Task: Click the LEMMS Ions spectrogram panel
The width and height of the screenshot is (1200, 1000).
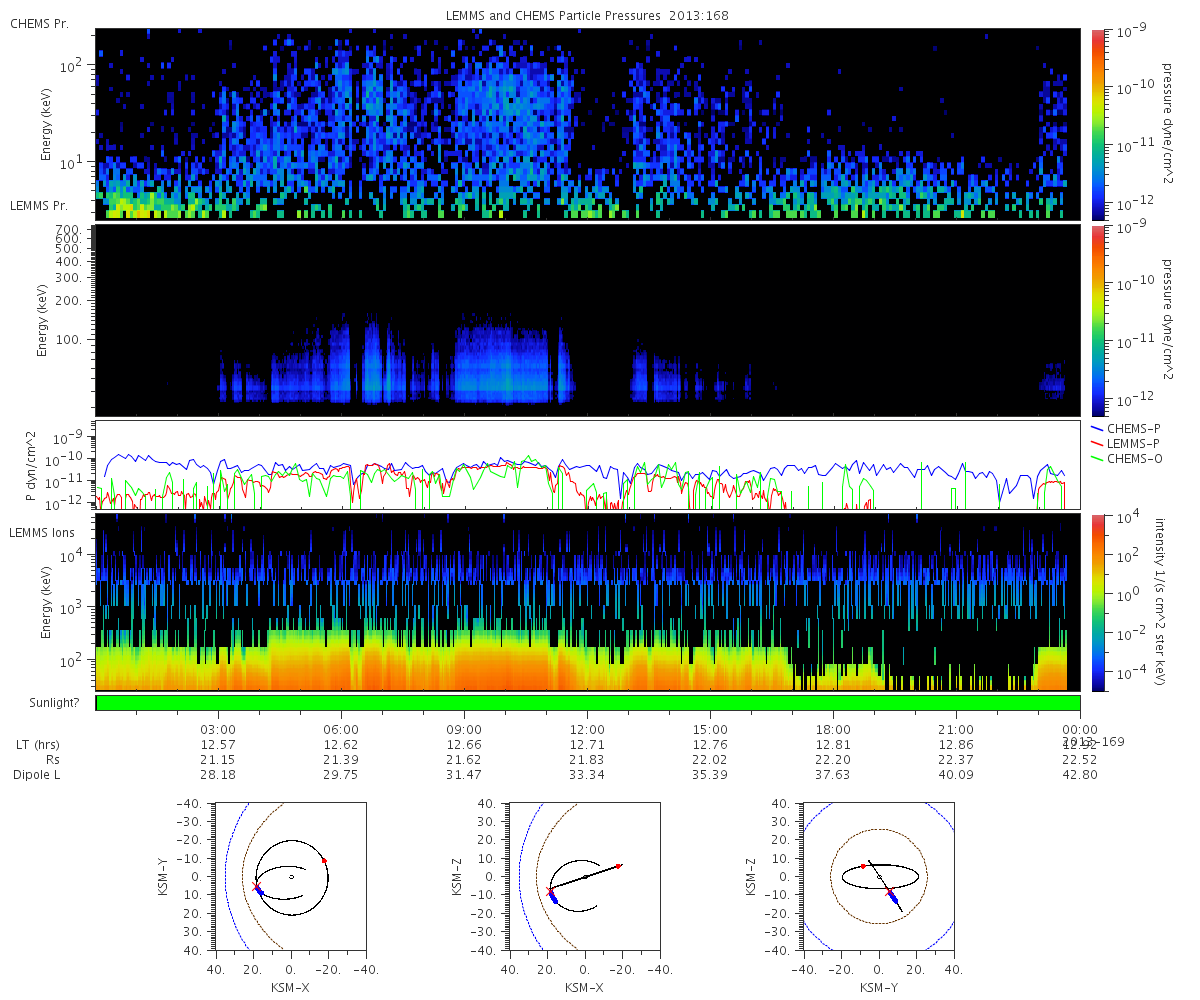Action: pos(588,602)
